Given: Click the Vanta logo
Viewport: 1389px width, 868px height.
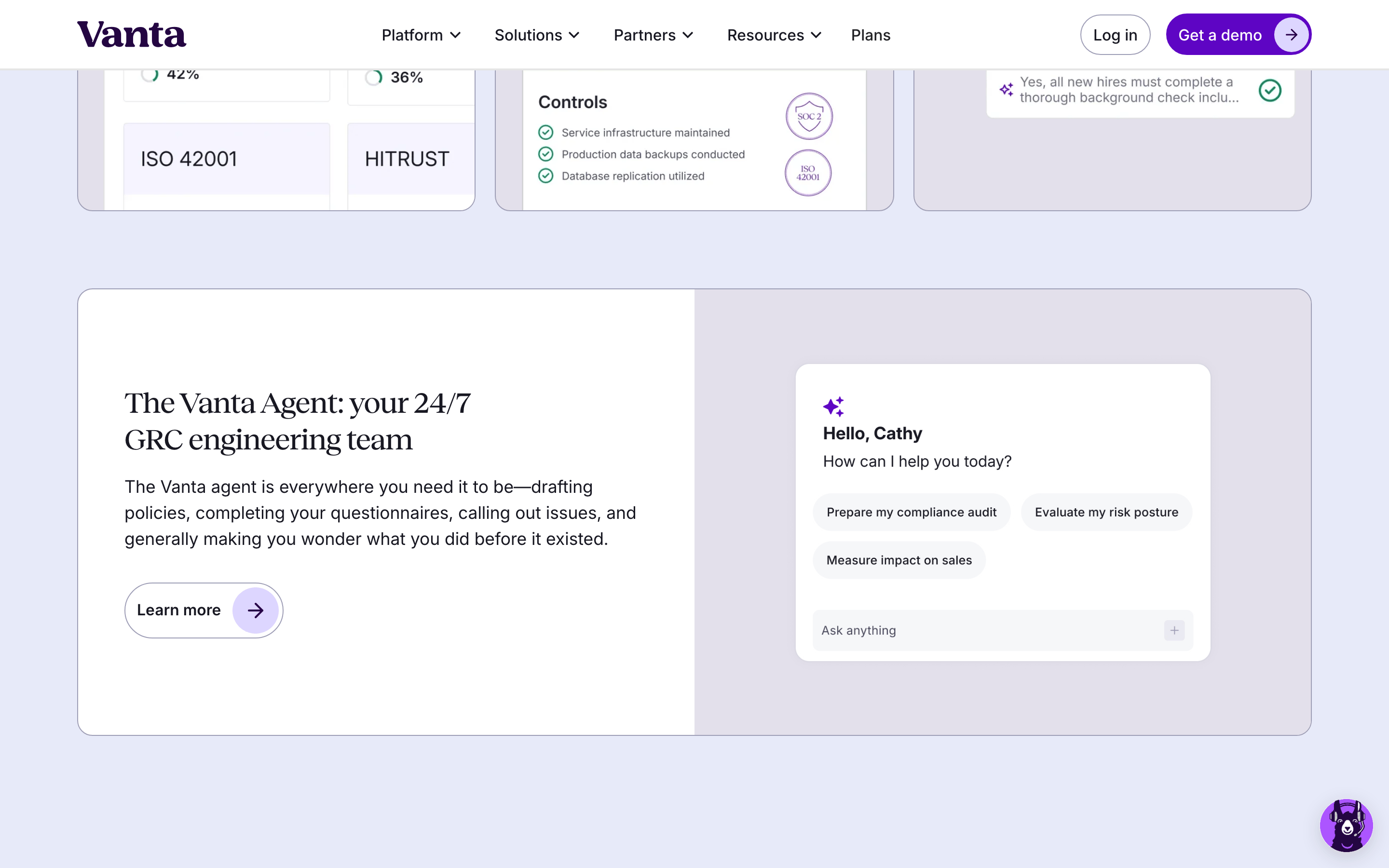Looking at the screenshot, I should click(132, 34).
